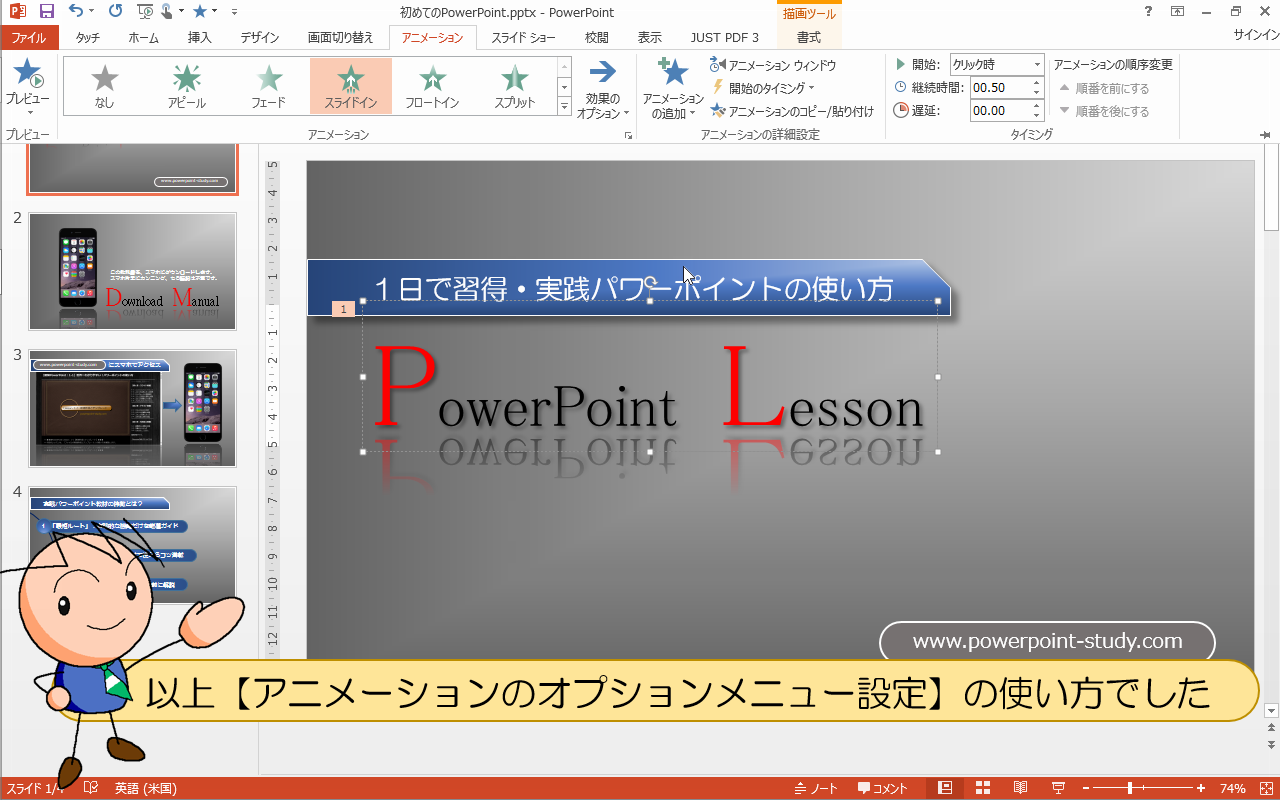
Task: Apply the フェード animation effect
Action: coord(268,85)
